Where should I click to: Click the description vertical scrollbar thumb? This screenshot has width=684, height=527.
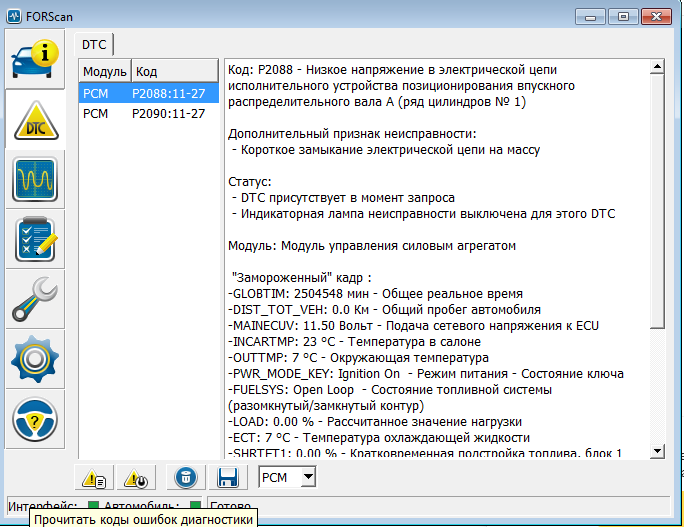(657, 201)
